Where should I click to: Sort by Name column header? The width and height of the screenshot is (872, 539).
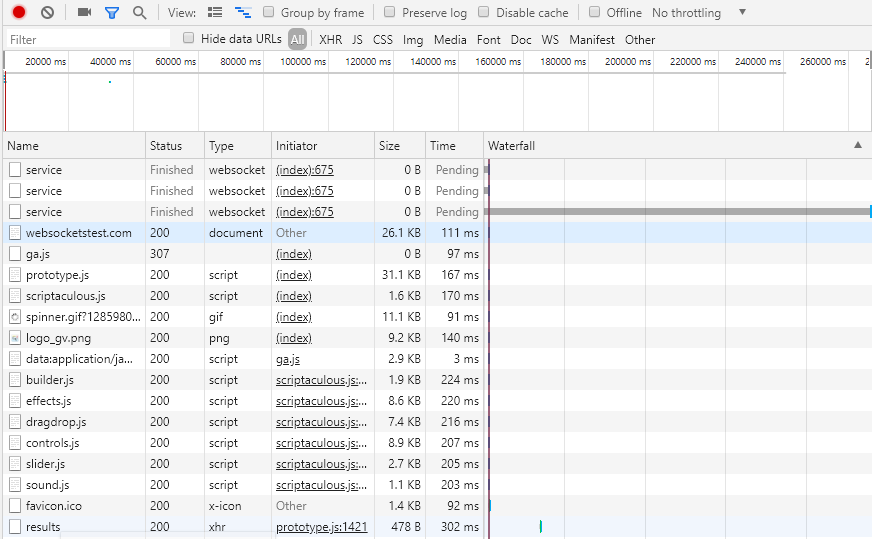pos(74,146)
